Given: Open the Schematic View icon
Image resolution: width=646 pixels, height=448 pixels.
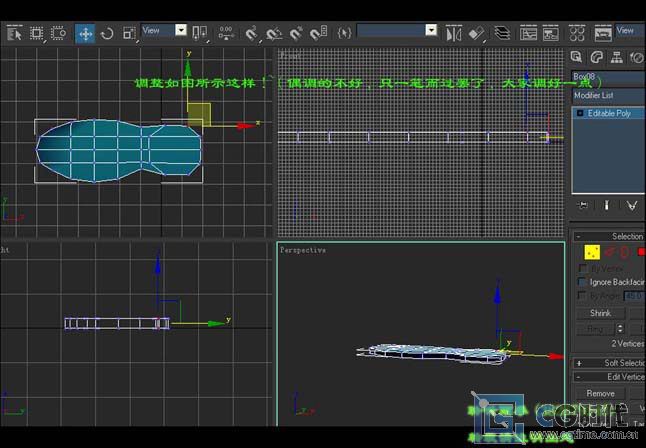Looking at the screenshot, I should [x=550, y=33].
